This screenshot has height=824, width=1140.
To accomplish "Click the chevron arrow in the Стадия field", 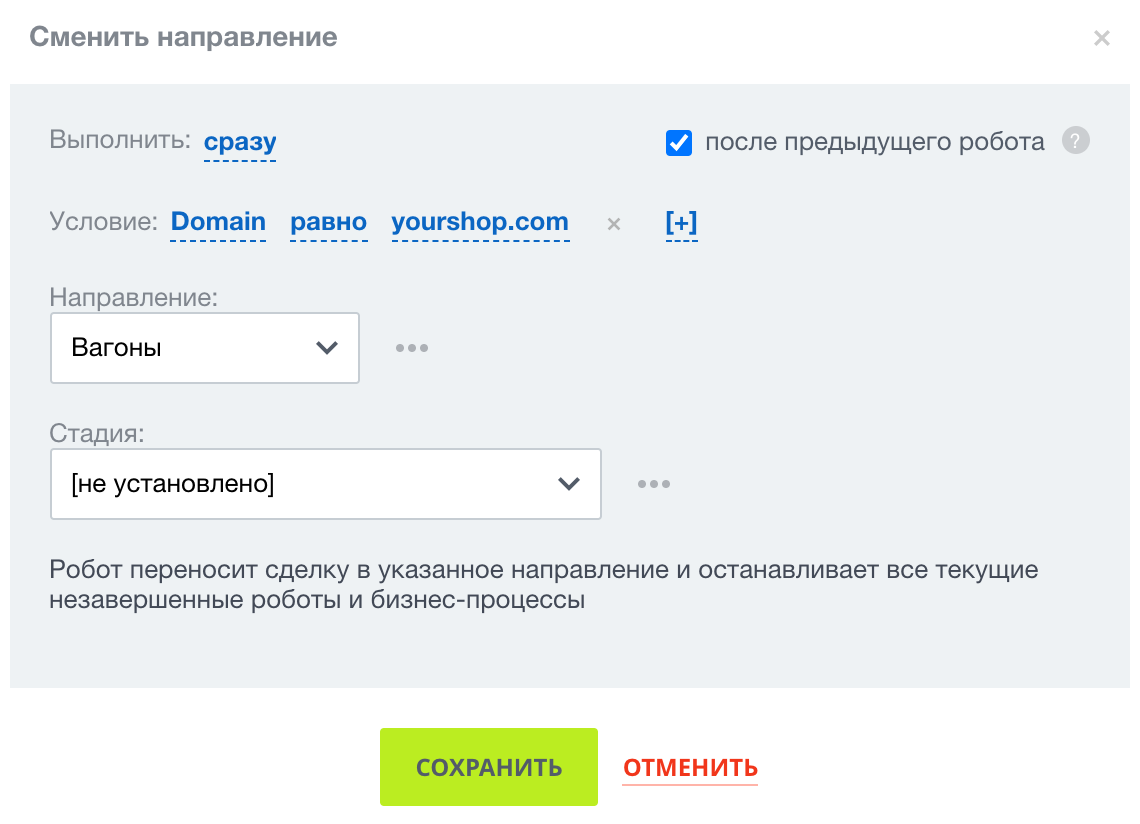I will click(569, 484).
